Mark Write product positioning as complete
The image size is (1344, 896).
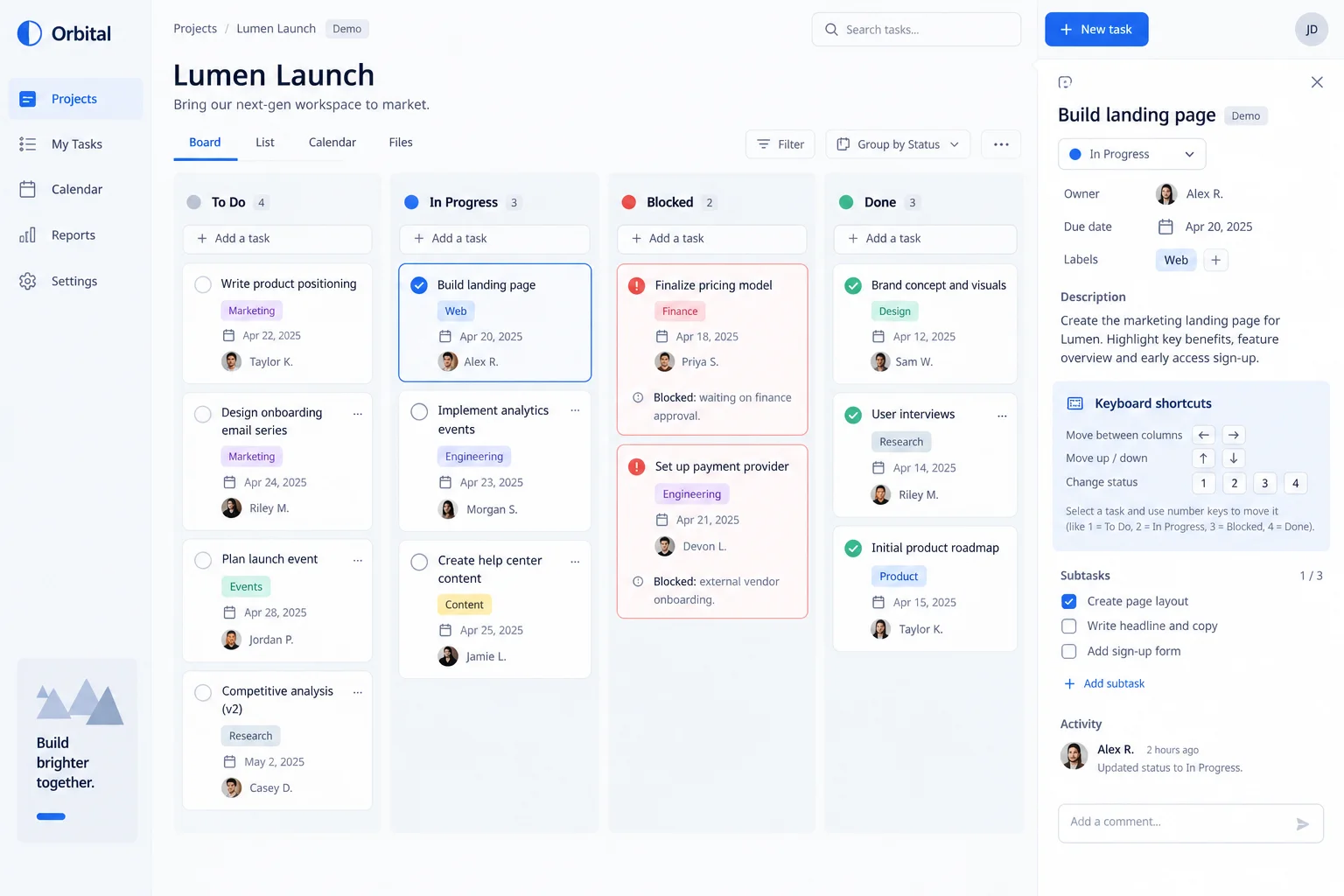click(203, 284)
